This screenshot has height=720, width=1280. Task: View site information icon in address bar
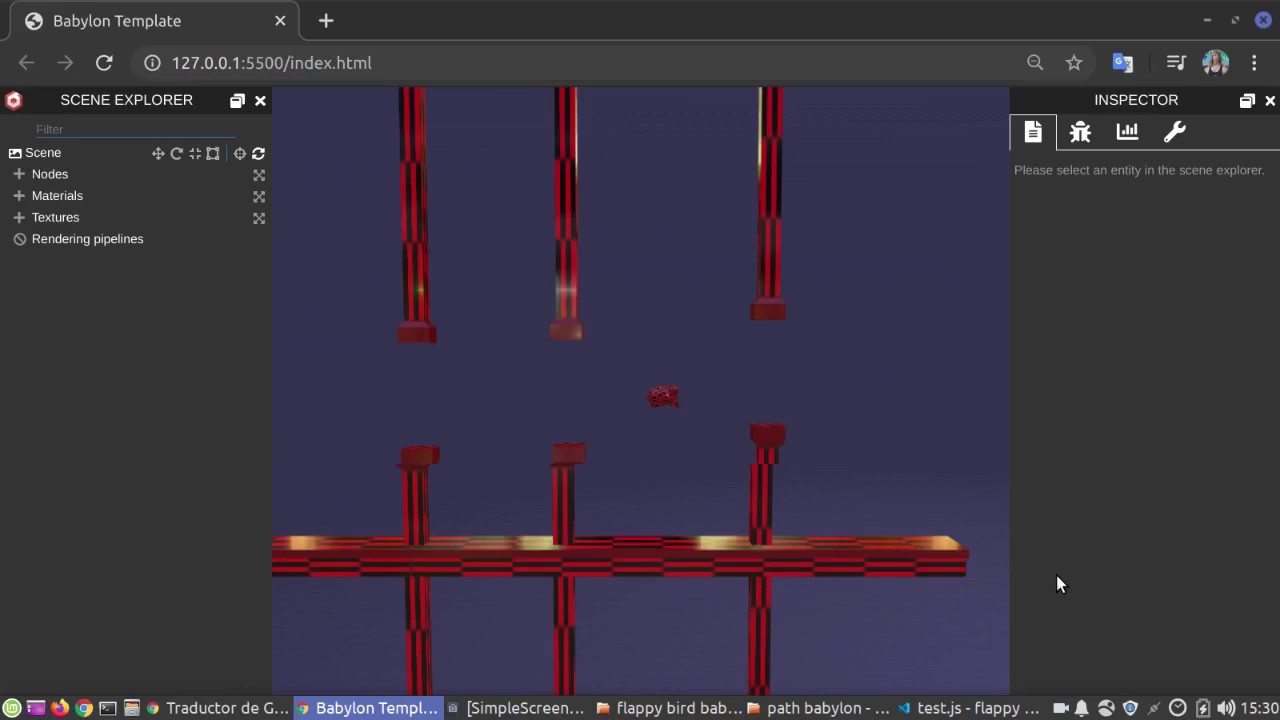pos(152,63)
